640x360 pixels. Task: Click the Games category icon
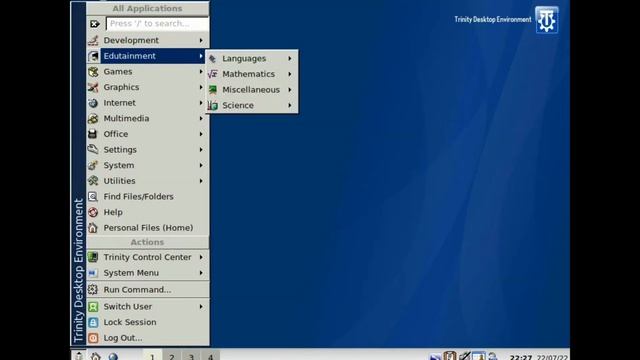coord(93,71)
